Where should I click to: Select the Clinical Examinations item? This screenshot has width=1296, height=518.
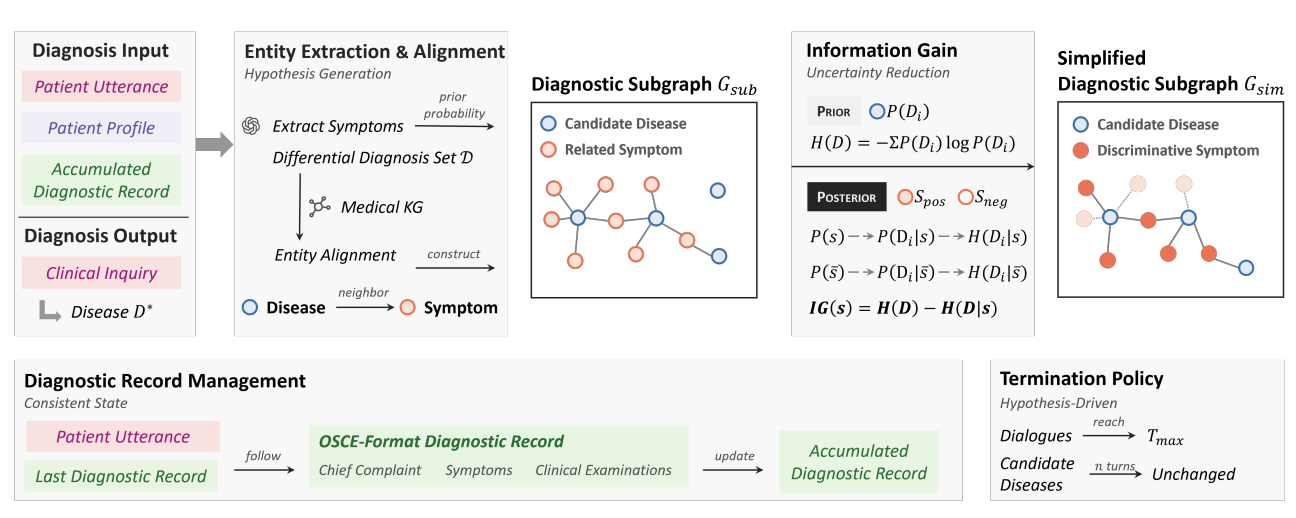click(603, 470)
